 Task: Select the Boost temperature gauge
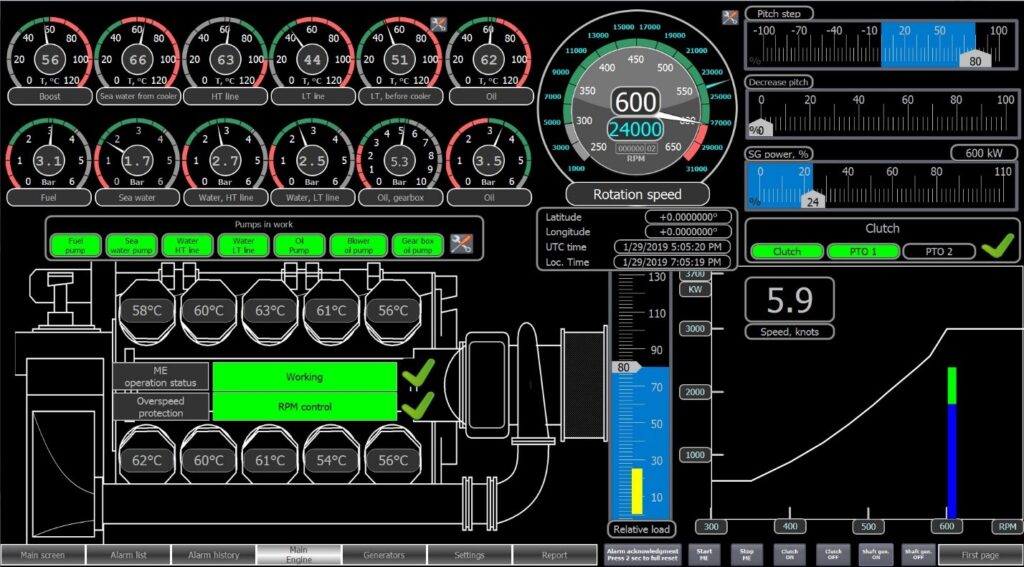click(49, 58)
